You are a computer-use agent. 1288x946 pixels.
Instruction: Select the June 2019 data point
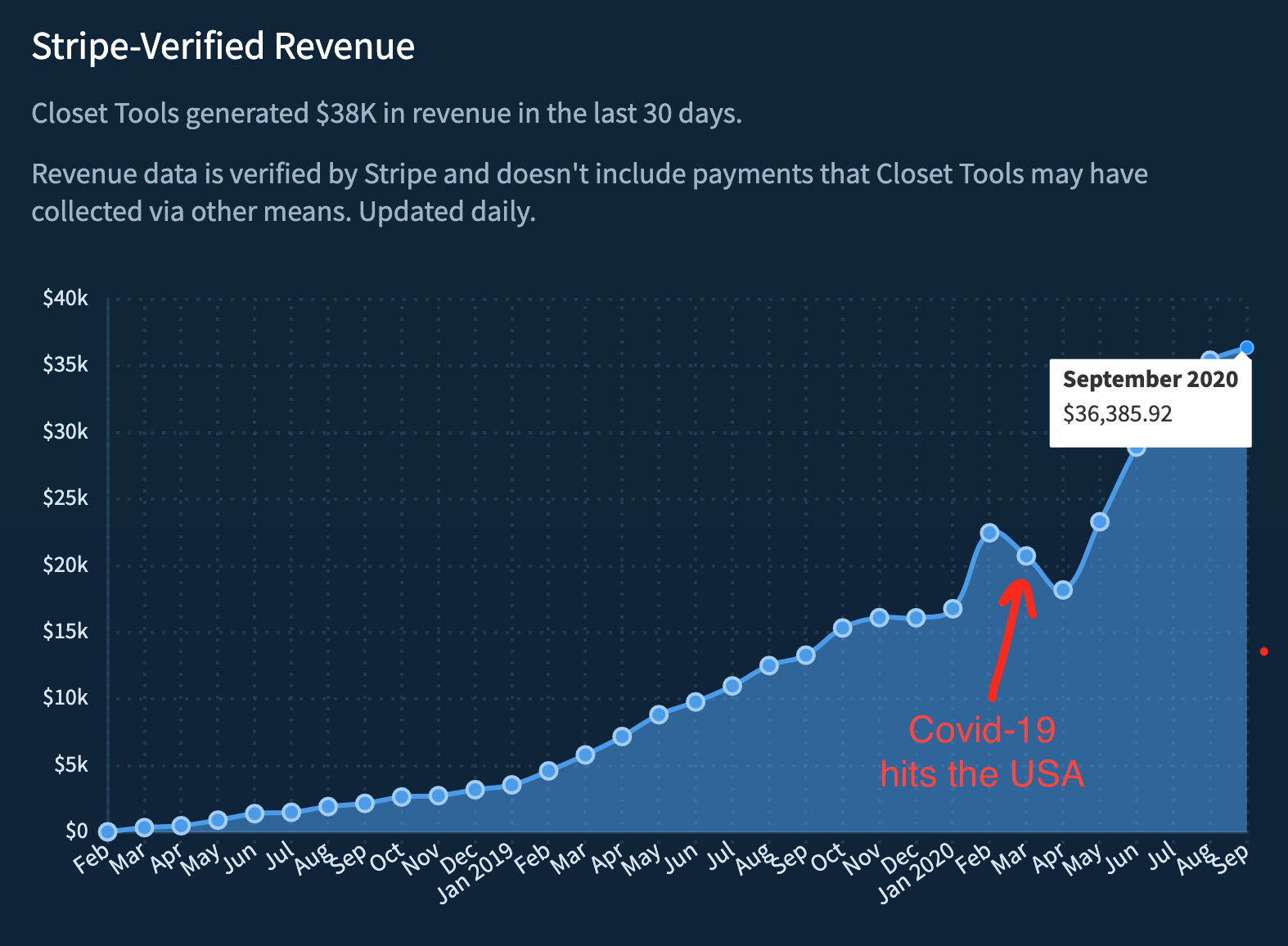[696, 701]
